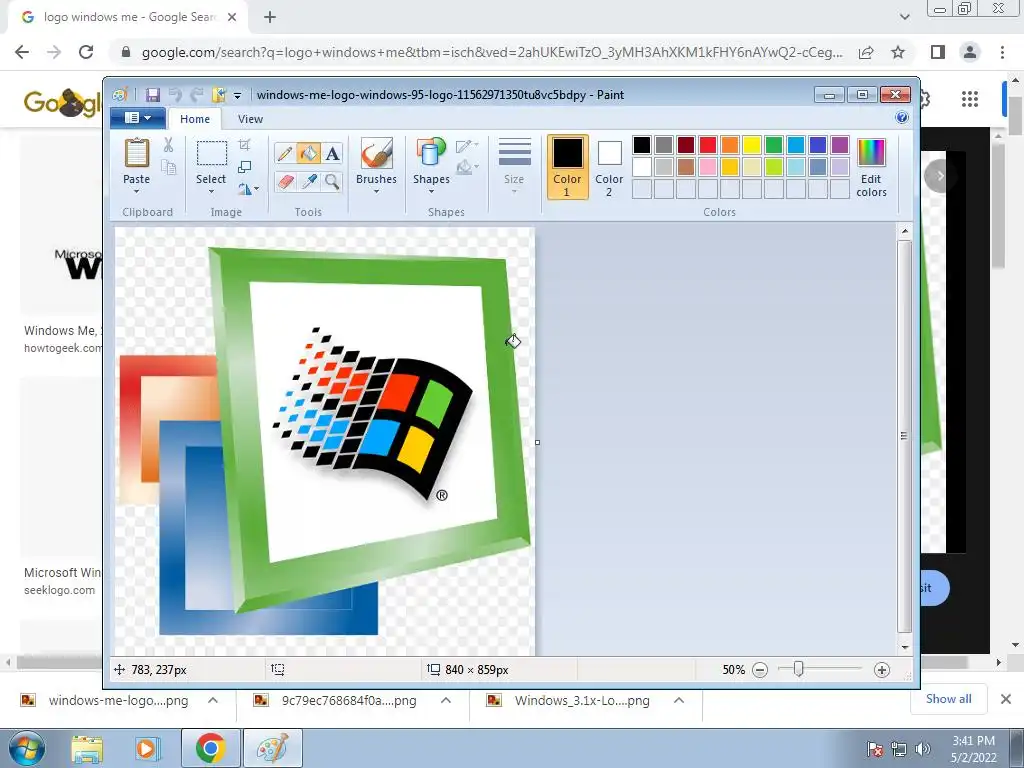1024x768 pixels.
Task: Click the Cut scissors icon
Action: tap(168, 145)
